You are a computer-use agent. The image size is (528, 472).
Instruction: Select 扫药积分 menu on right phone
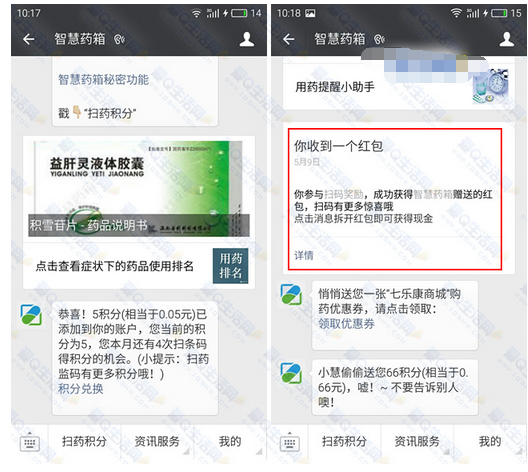point(344,441)
